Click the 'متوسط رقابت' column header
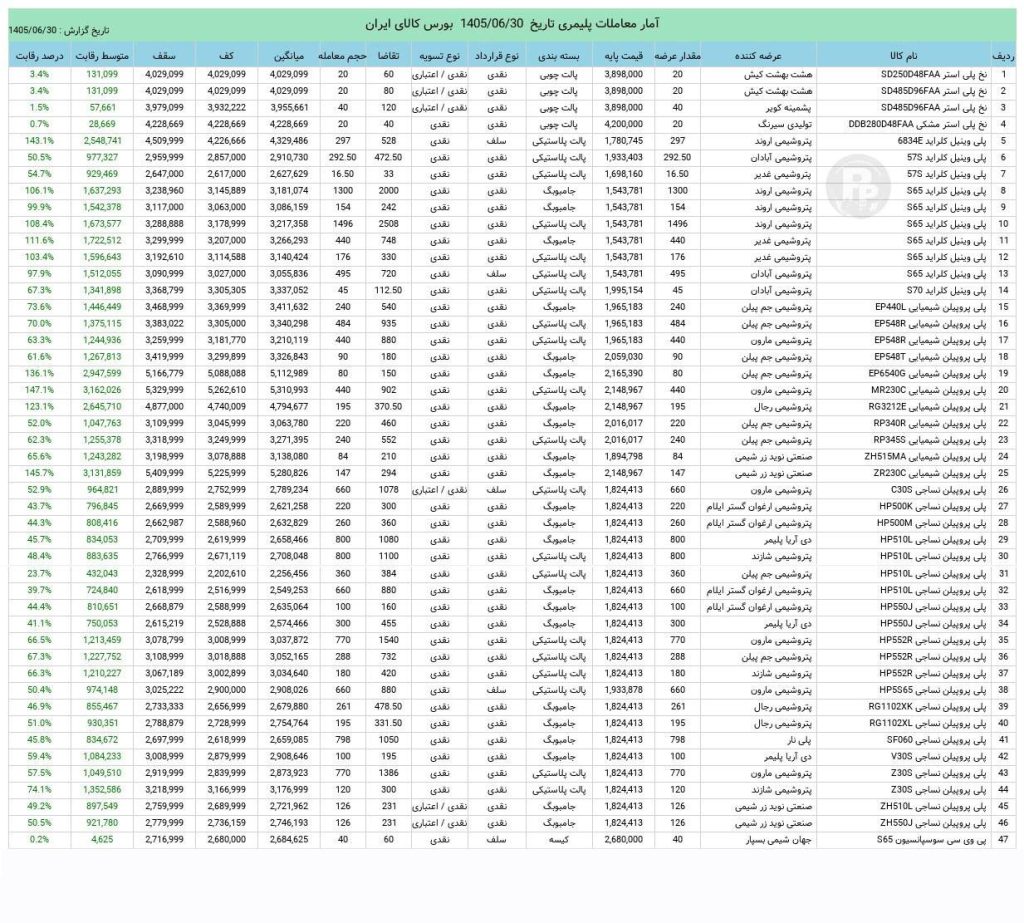The height and width of the screenshot is (923, 1024). click(102, 56)
